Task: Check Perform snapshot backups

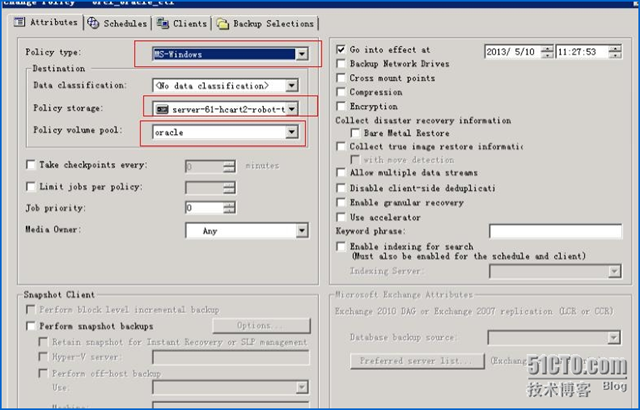Action: tap(31, 326)
